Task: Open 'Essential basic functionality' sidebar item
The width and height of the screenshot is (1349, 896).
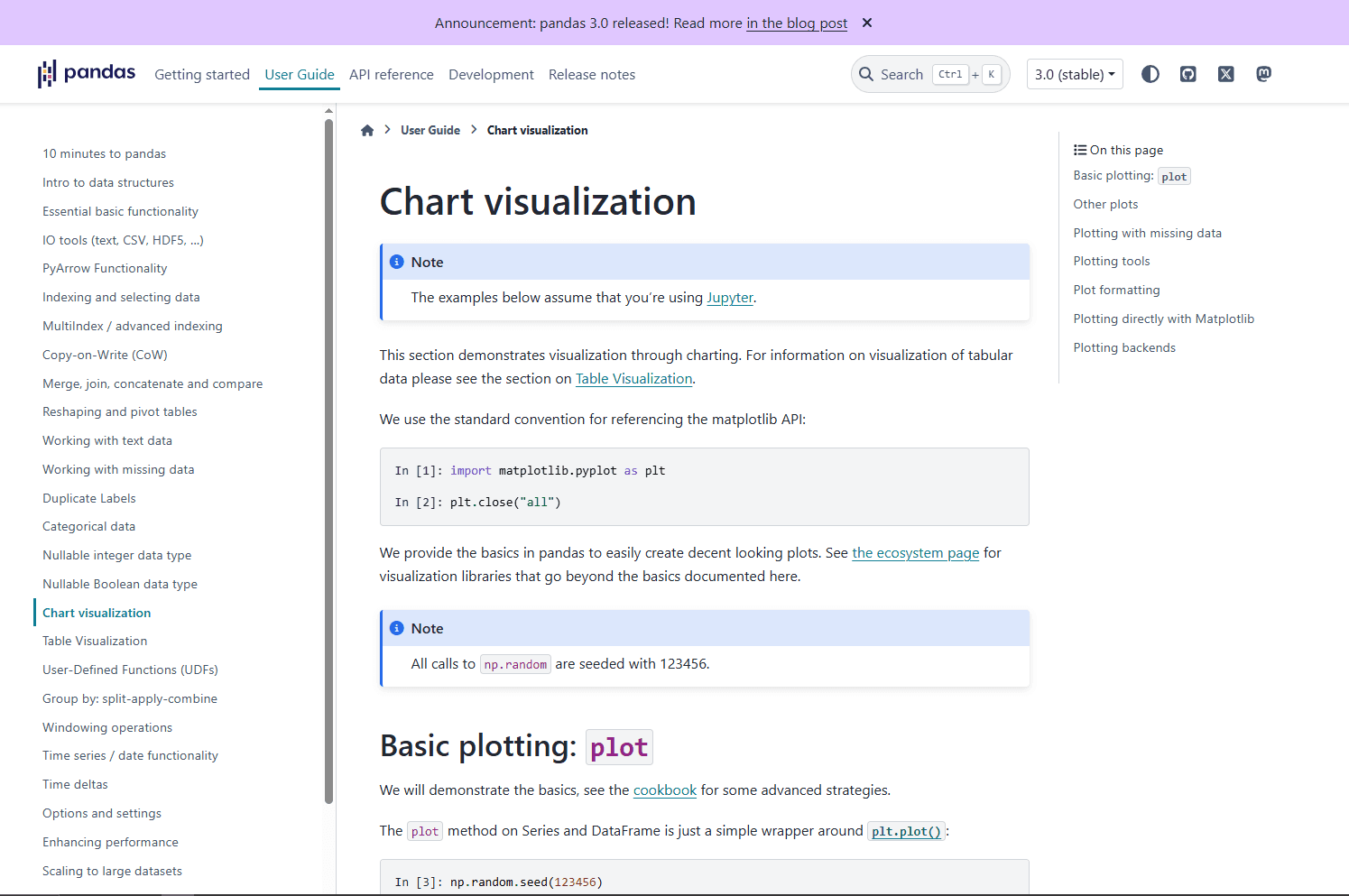Action: (120, 211)
